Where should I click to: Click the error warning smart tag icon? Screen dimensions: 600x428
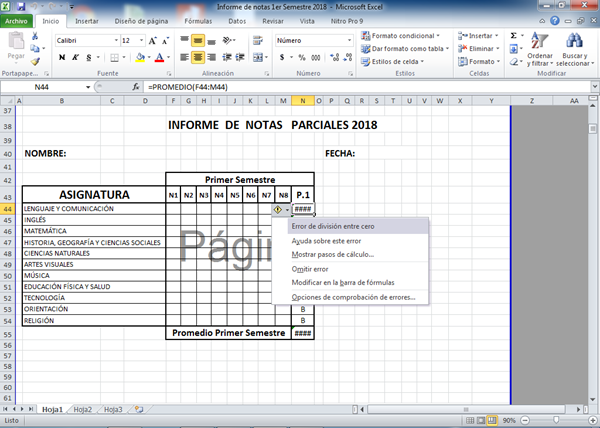[x=277, y=210]
